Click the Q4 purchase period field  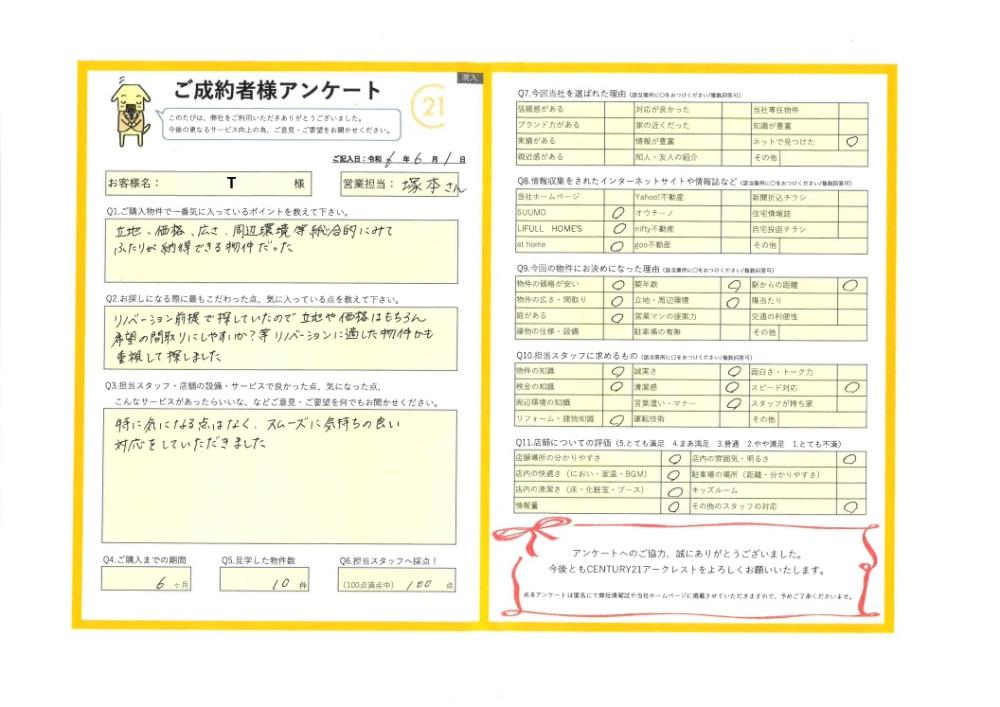pyautogui.click(x=146, y=579)
